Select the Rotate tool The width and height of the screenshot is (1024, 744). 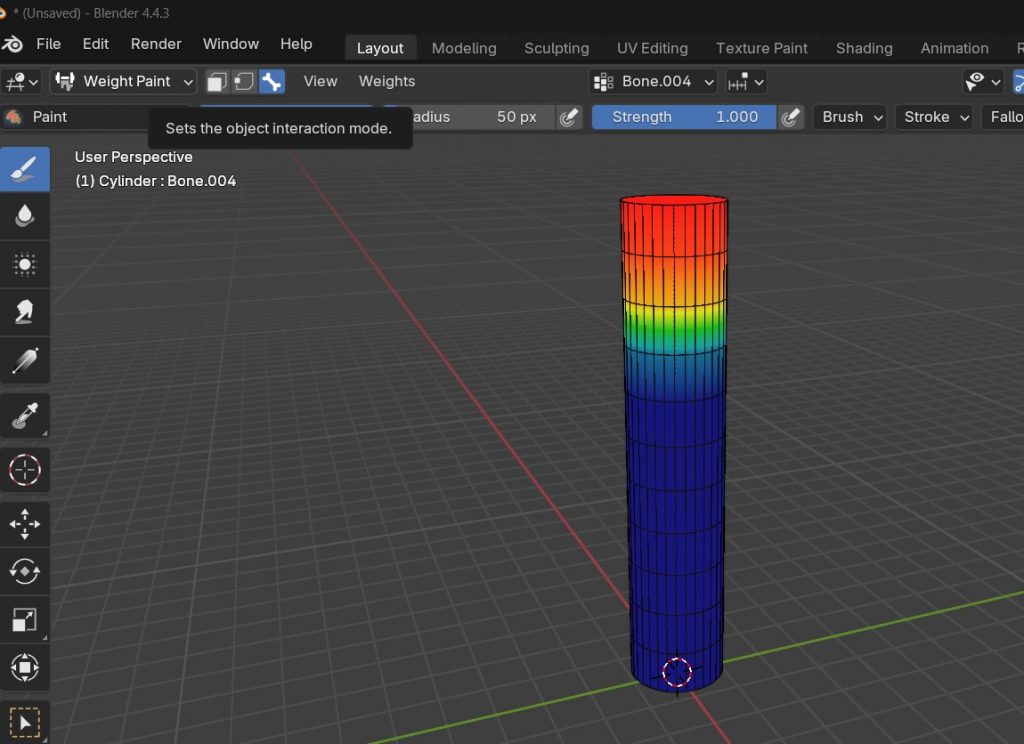tap(25, 571)
